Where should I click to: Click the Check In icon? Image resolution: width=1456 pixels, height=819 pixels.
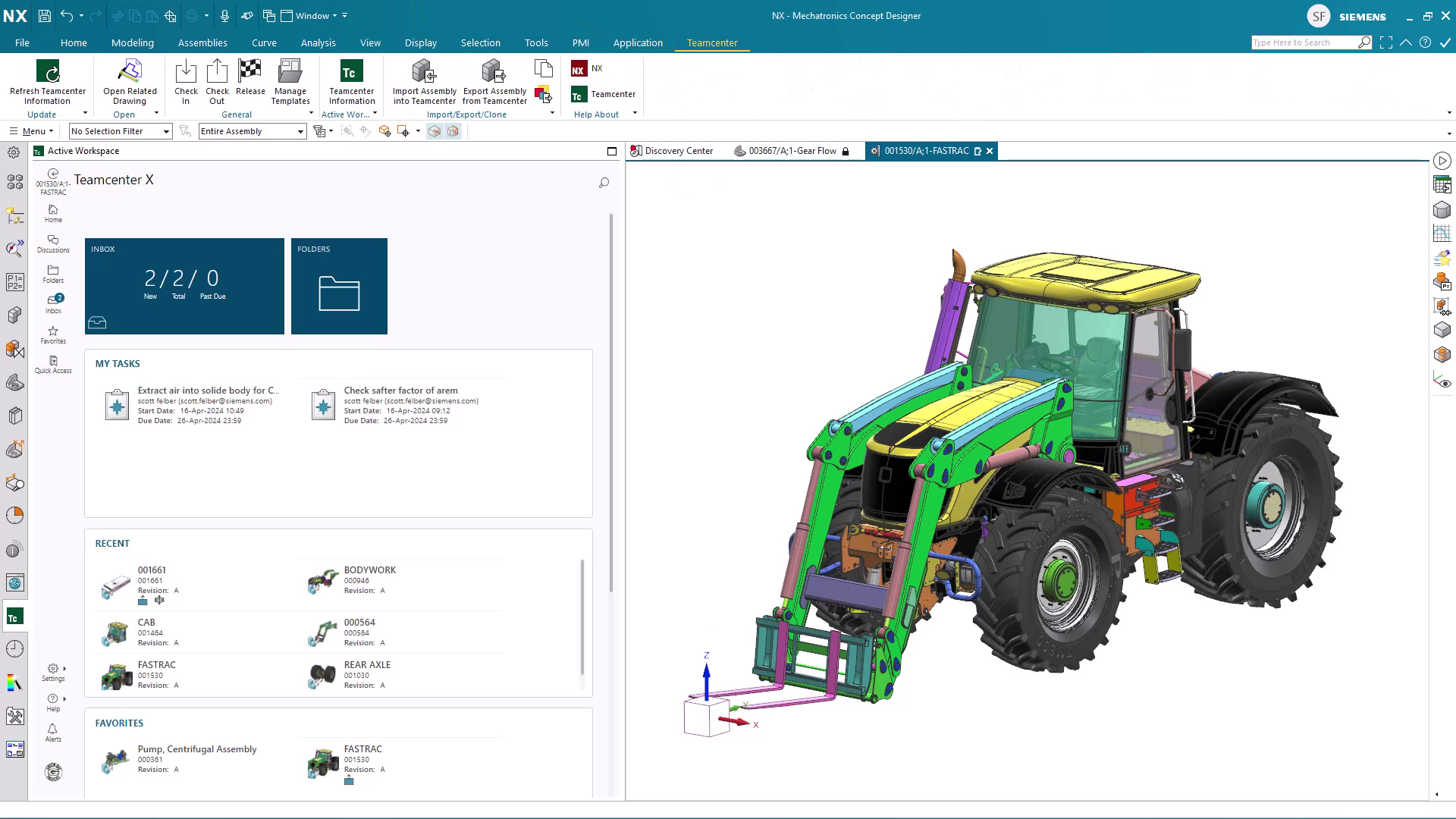[186, 72]
